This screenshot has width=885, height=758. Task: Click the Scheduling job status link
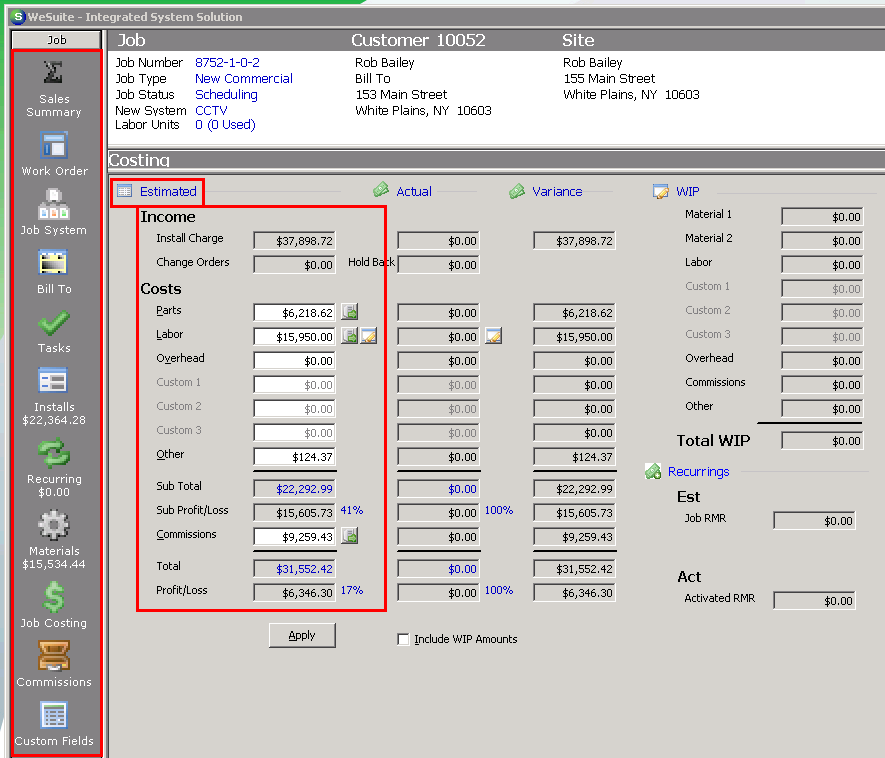click(x=226, y=95)
